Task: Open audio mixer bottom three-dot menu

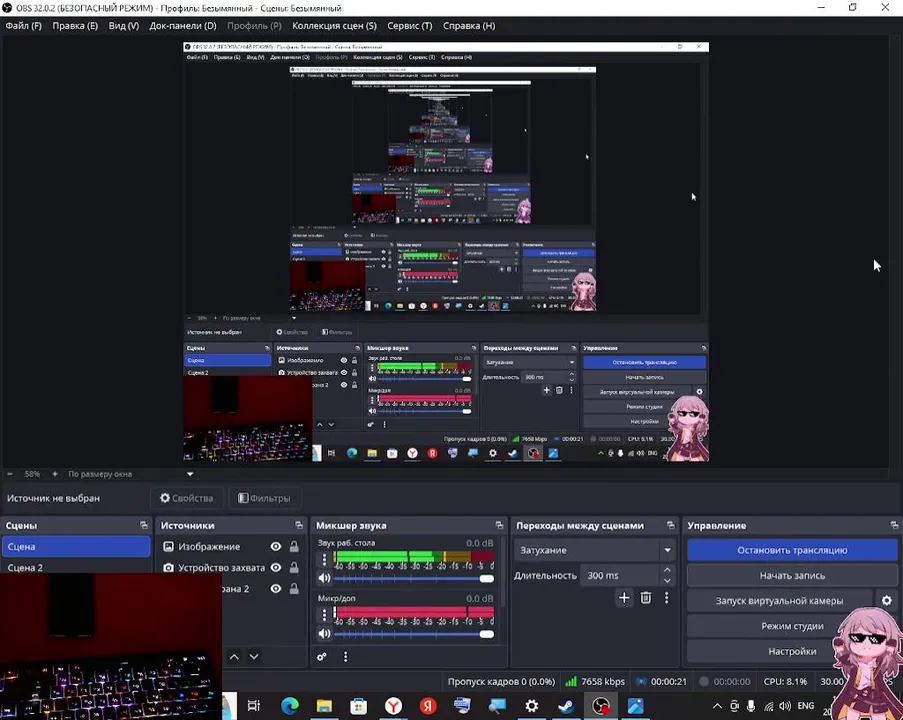Action: 346,657
